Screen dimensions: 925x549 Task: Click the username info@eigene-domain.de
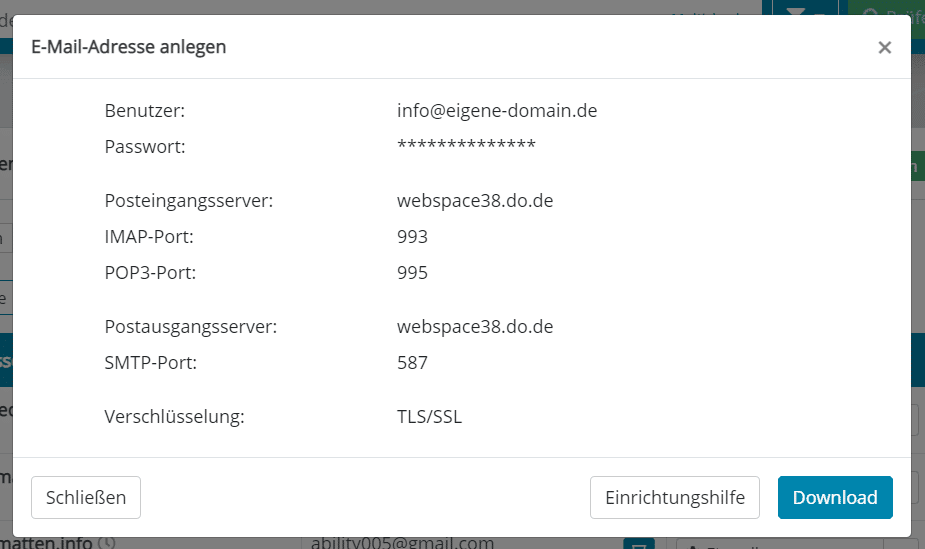[497, 111]
